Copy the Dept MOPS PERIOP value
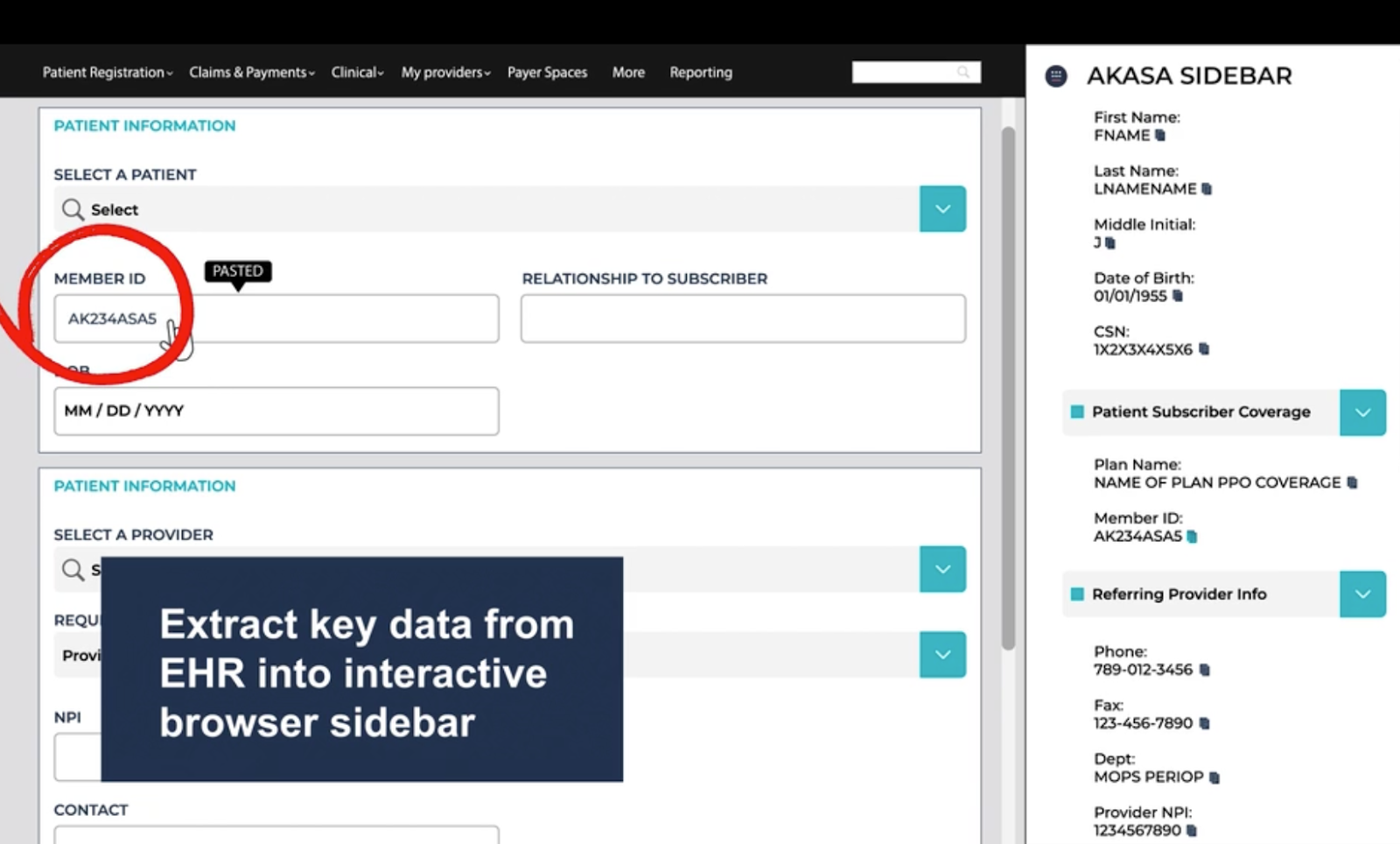Screen dimensions: 1400x844 [1214, 777]
